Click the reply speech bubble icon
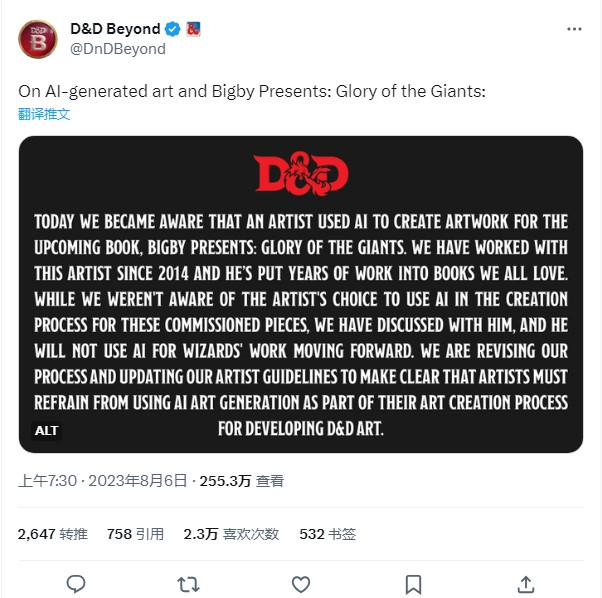602x598 pixels. pyautogui.click(x=75, y=583)
